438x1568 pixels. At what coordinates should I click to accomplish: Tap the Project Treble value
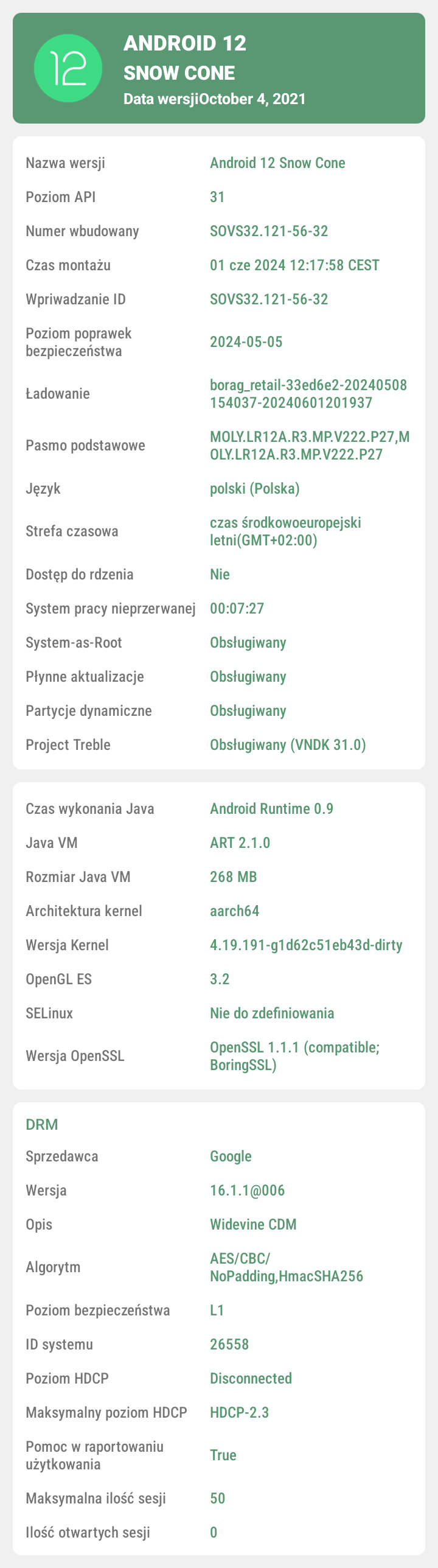[x=288, y=745]
